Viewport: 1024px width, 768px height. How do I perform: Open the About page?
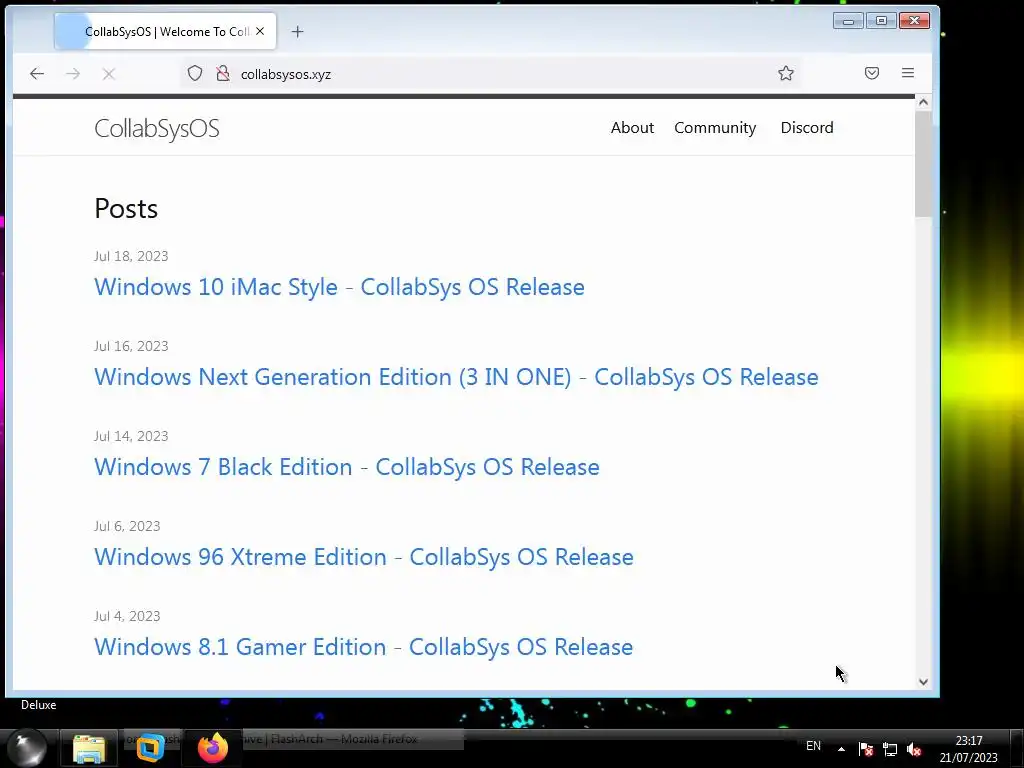pyautogui.click(x=632, y=127)
